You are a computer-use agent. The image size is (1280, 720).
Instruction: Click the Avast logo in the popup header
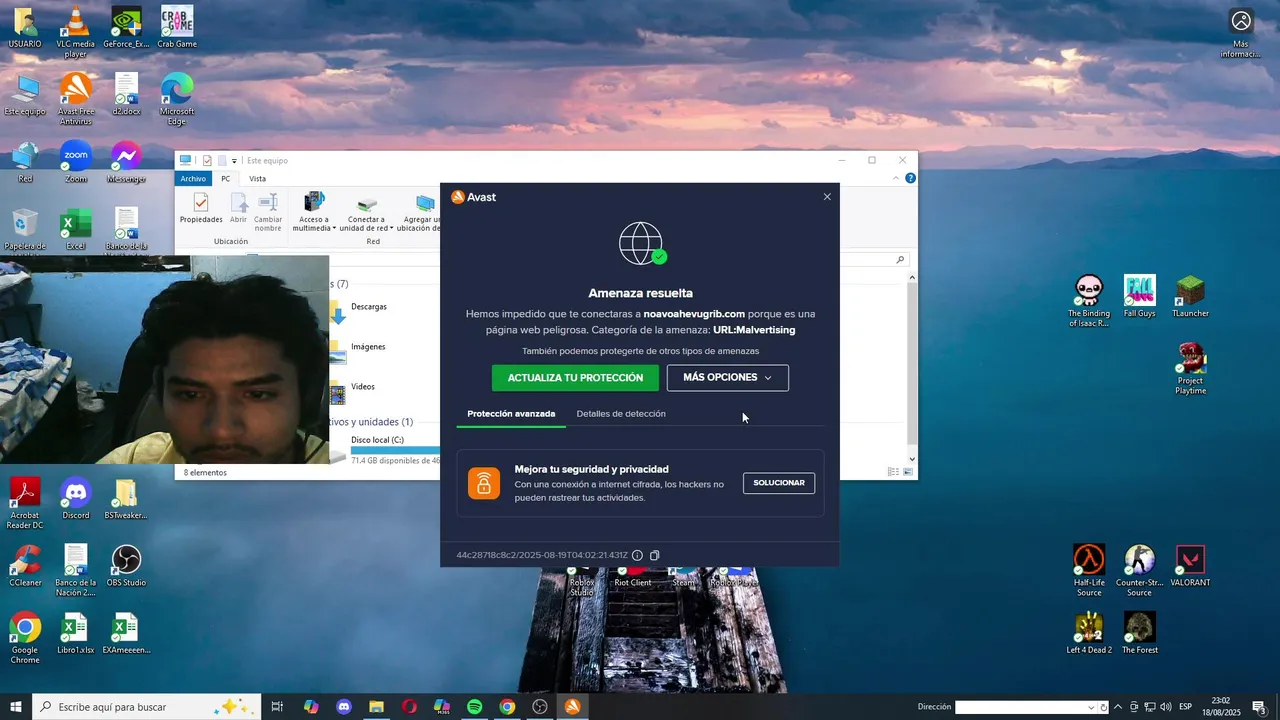point(474,197)
